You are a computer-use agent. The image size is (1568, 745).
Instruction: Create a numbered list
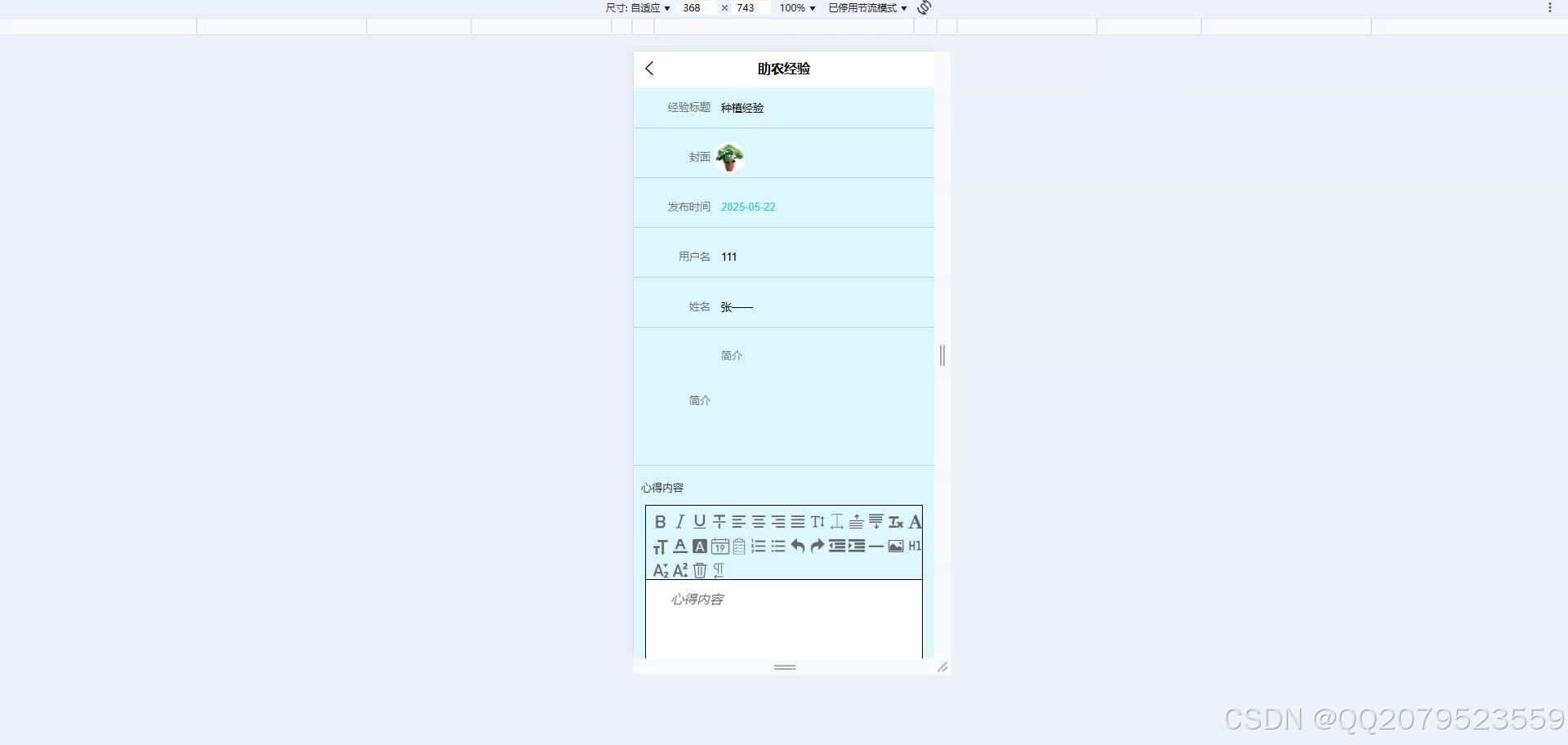coord(759,546)
